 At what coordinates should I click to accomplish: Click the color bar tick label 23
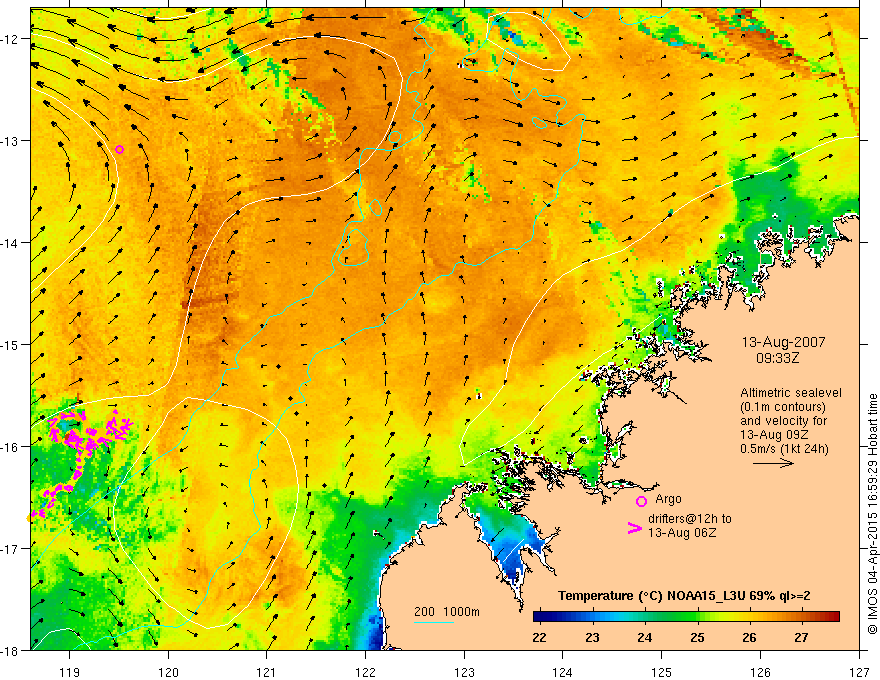(x=592, y=637)
